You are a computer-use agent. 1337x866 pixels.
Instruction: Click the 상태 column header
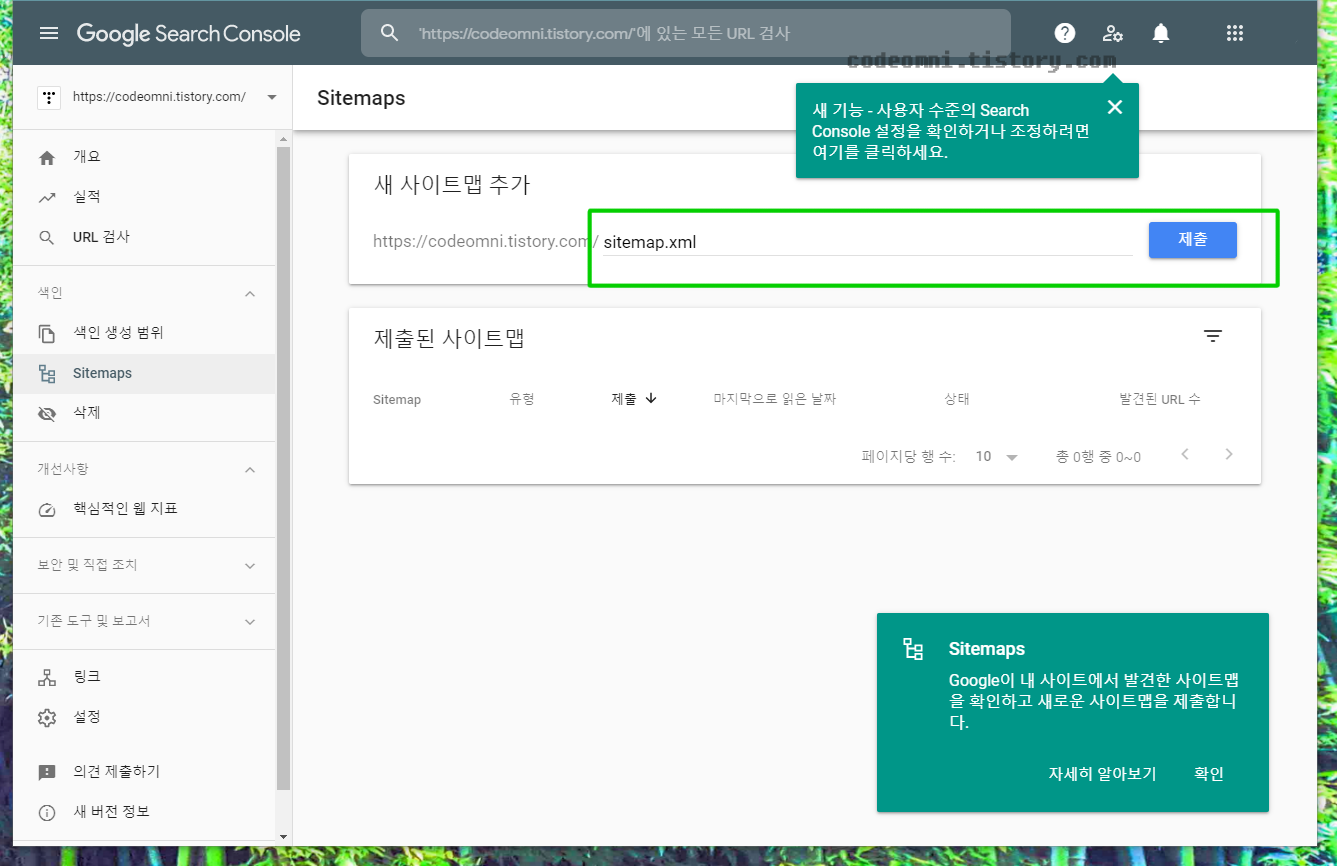click(x=957, y=399)
